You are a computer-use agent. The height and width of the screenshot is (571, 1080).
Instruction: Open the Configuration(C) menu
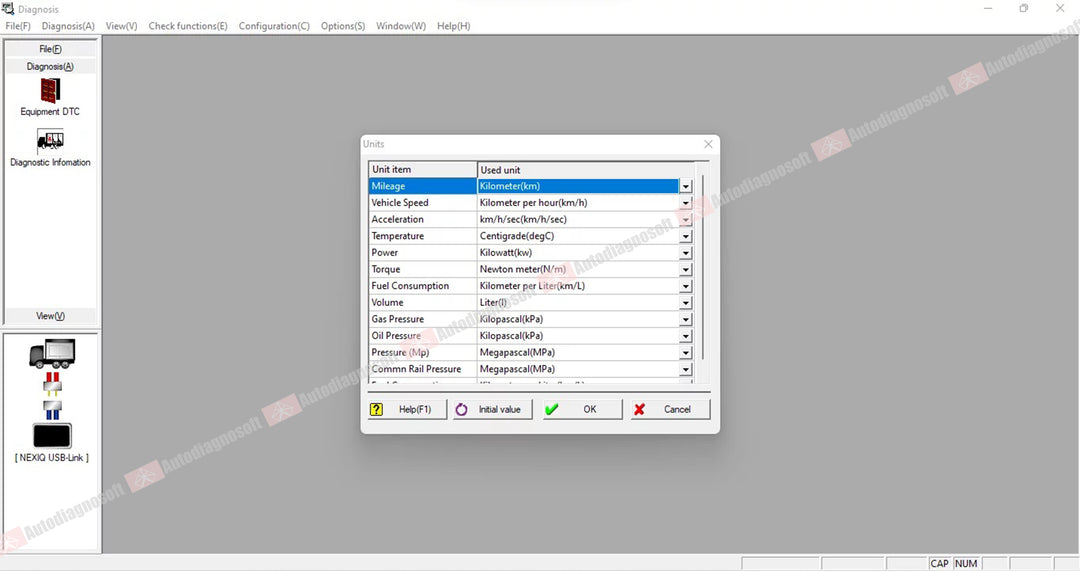point(274,26)
